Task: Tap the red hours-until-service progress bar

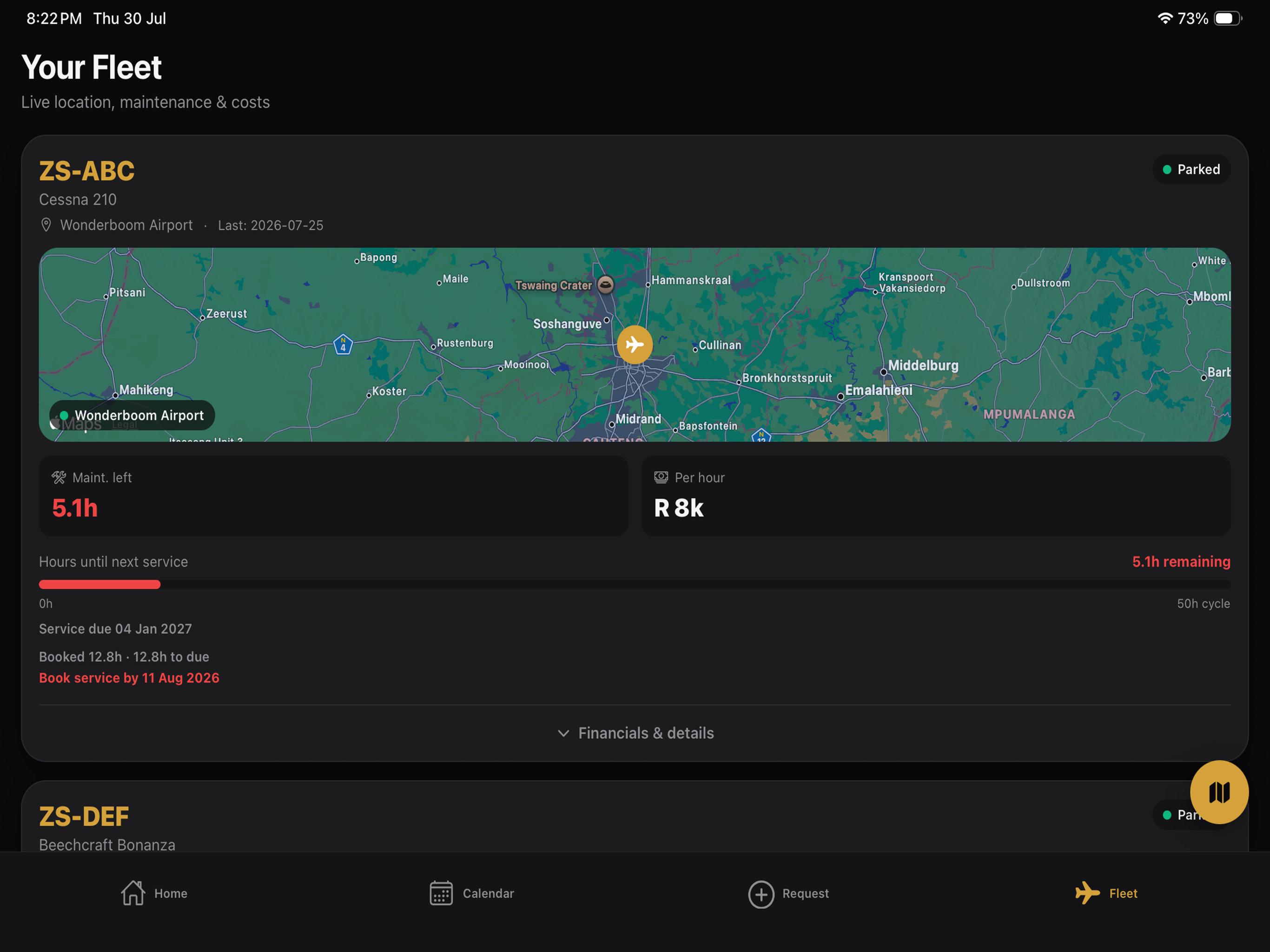Action: tap(100, 584)
